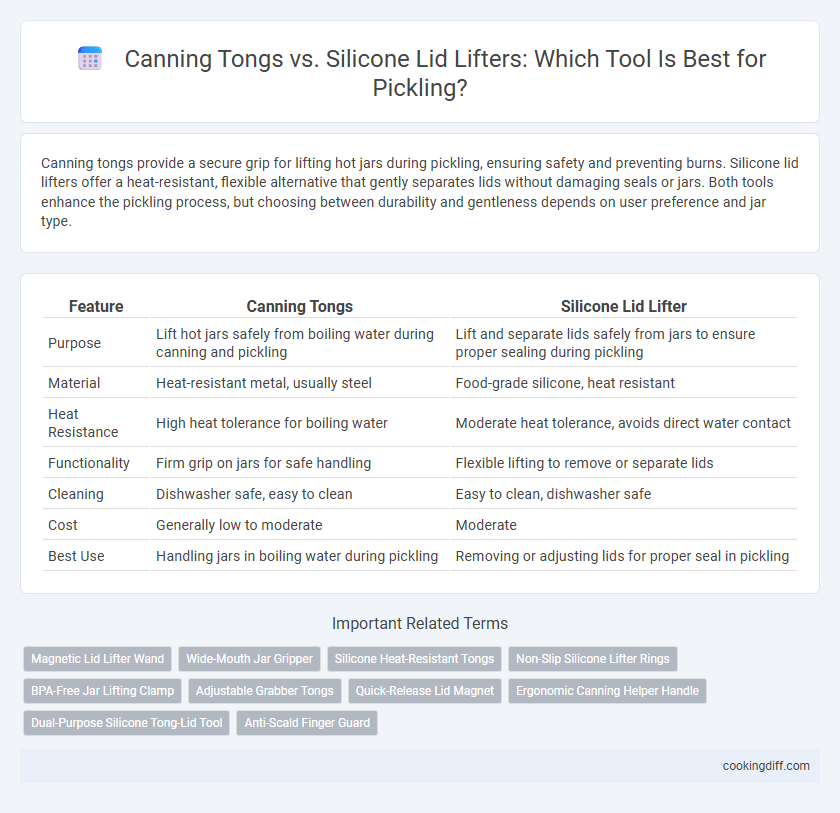Image resolution: width=840 pixels, height=813 pixels.
Task: Choose the Ergonomic Canning Helper Handle tag
Action: (x=608, y=691)
